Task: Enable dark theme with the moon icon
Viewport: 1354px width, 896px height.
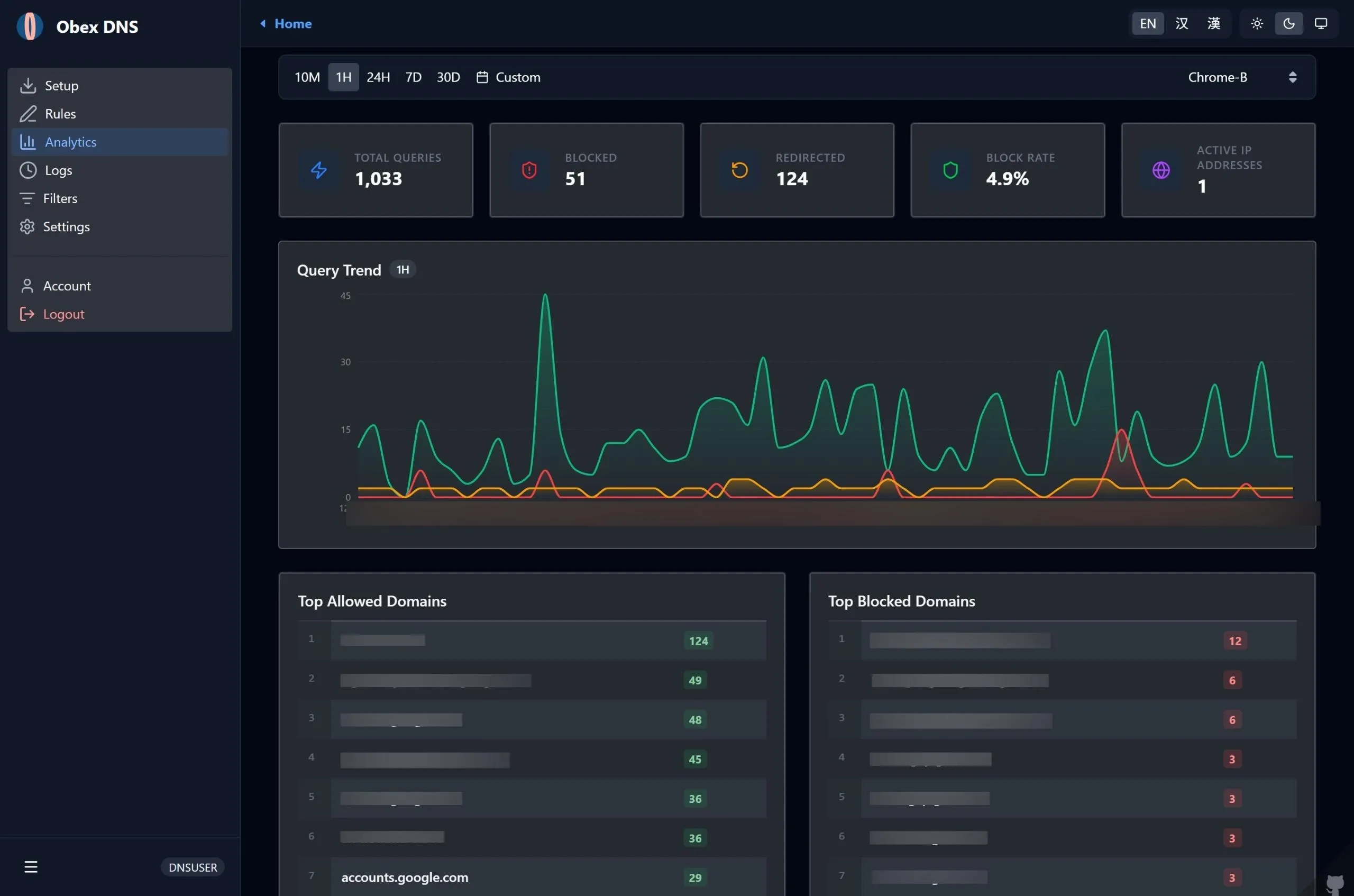Action: [1289, 23]
